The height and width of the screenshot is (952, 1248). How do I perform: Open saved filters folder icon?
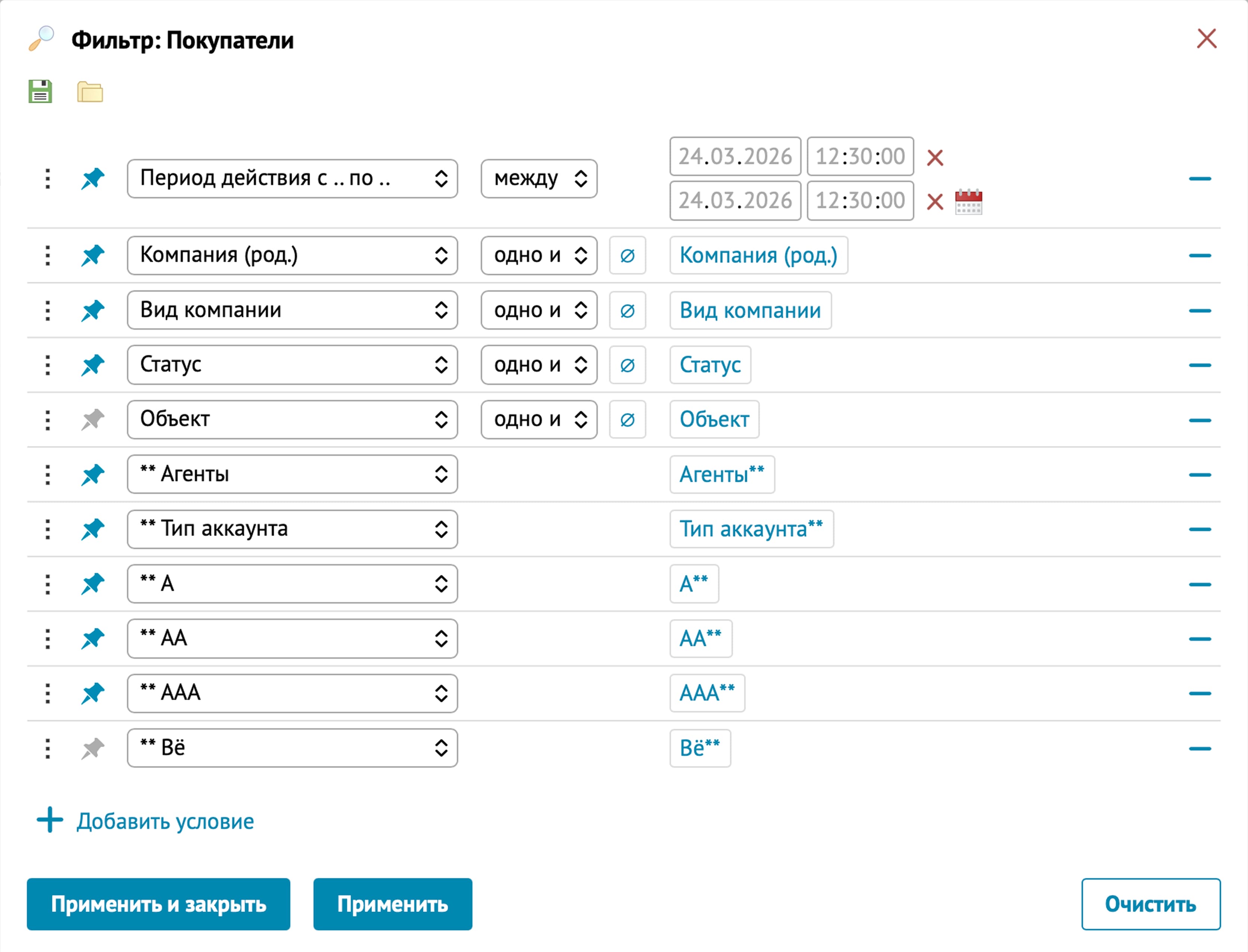click(90, 92)
